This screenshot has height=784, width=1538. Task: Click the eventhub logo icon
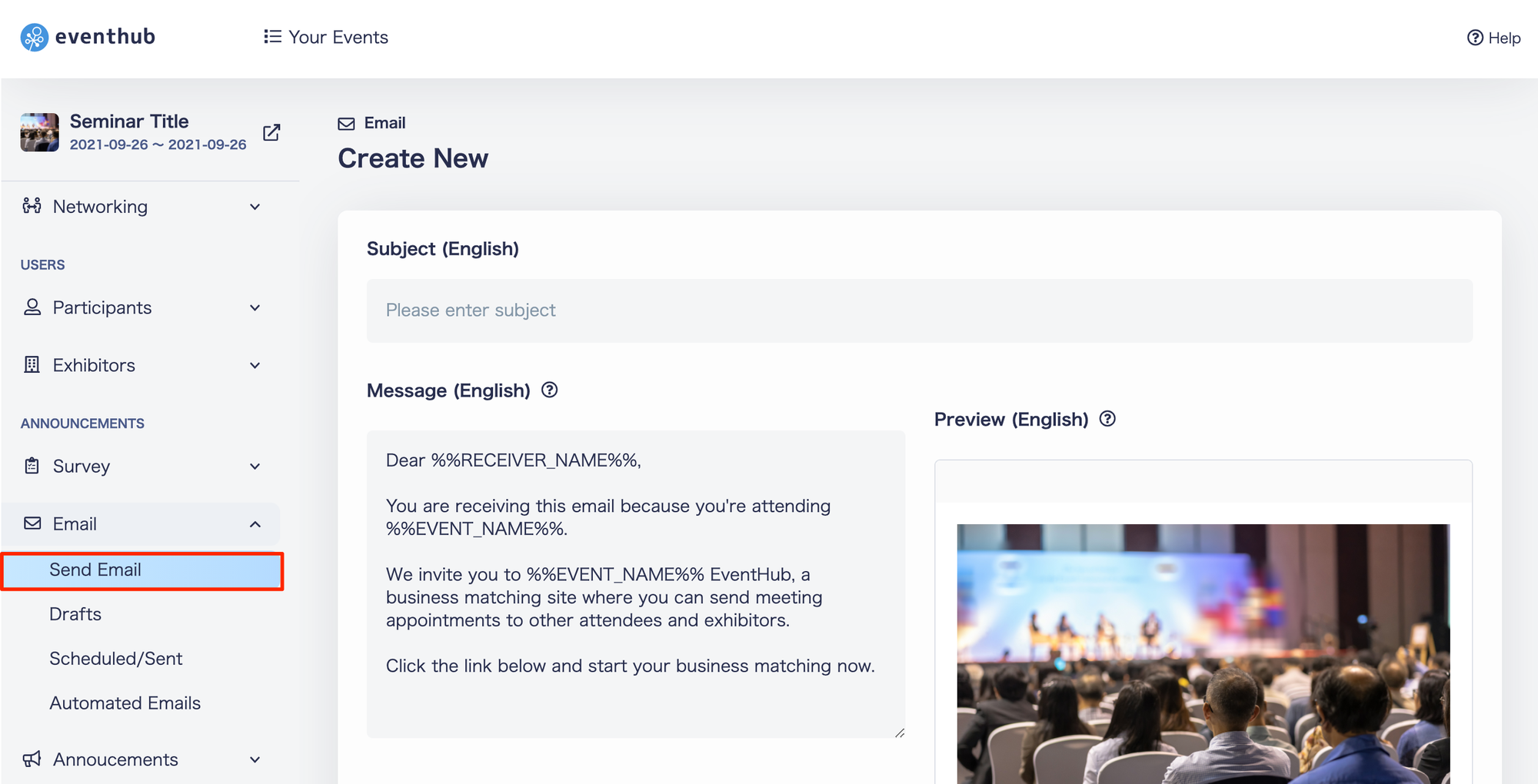34,37
